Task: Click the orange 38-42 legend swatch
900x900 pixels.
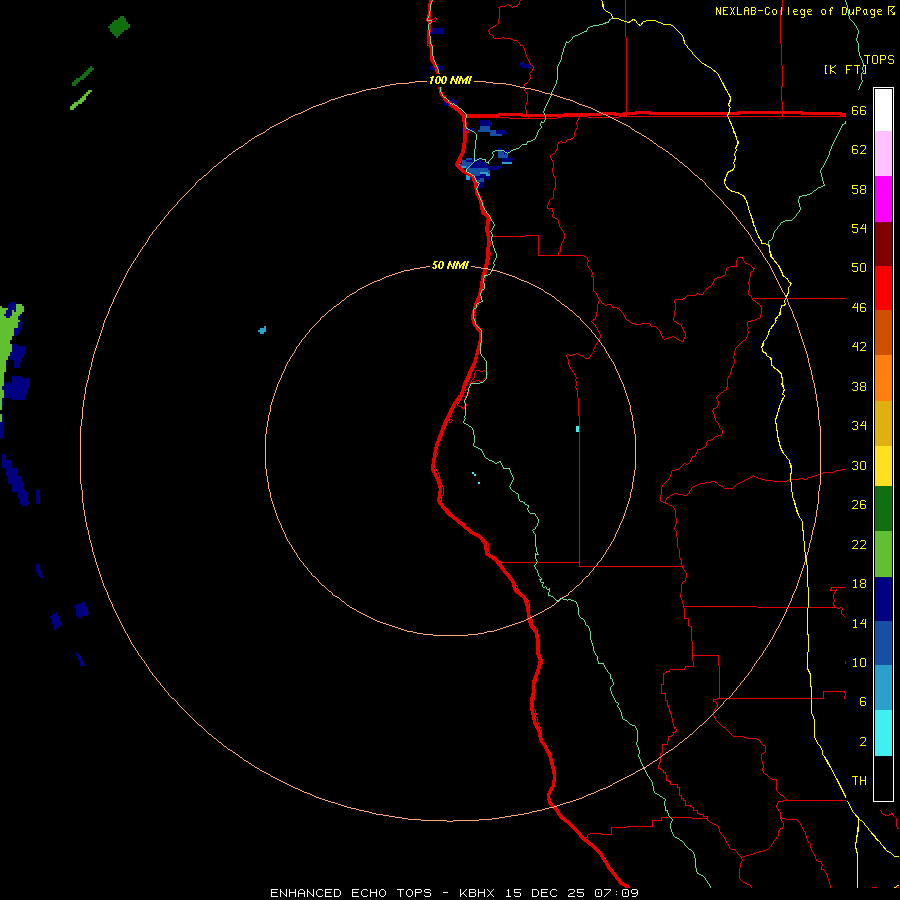Action: pos(883,378)
